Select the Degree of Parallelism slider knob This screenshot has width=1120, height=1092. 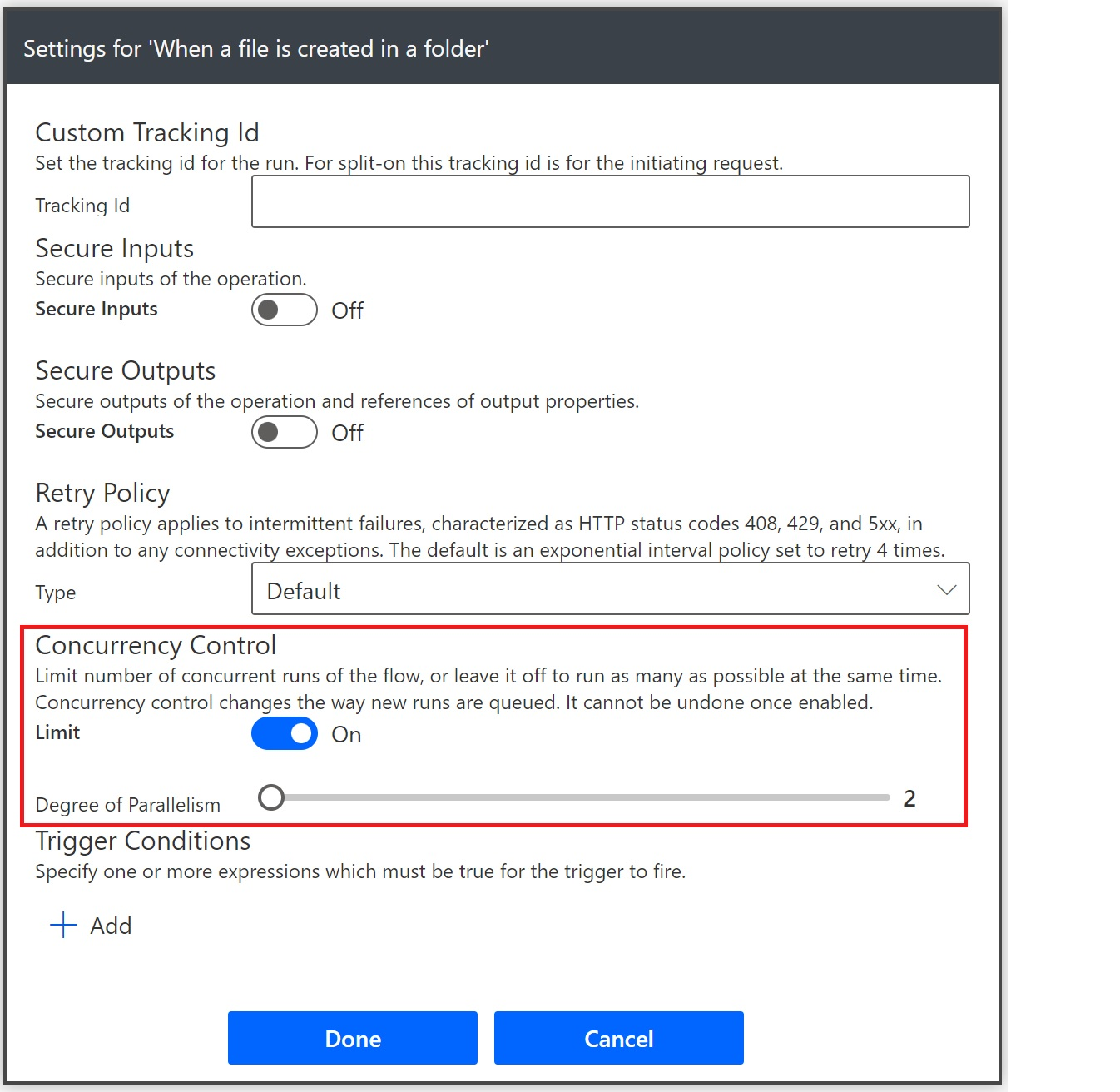pyautogui.click(x=270, y=797)
